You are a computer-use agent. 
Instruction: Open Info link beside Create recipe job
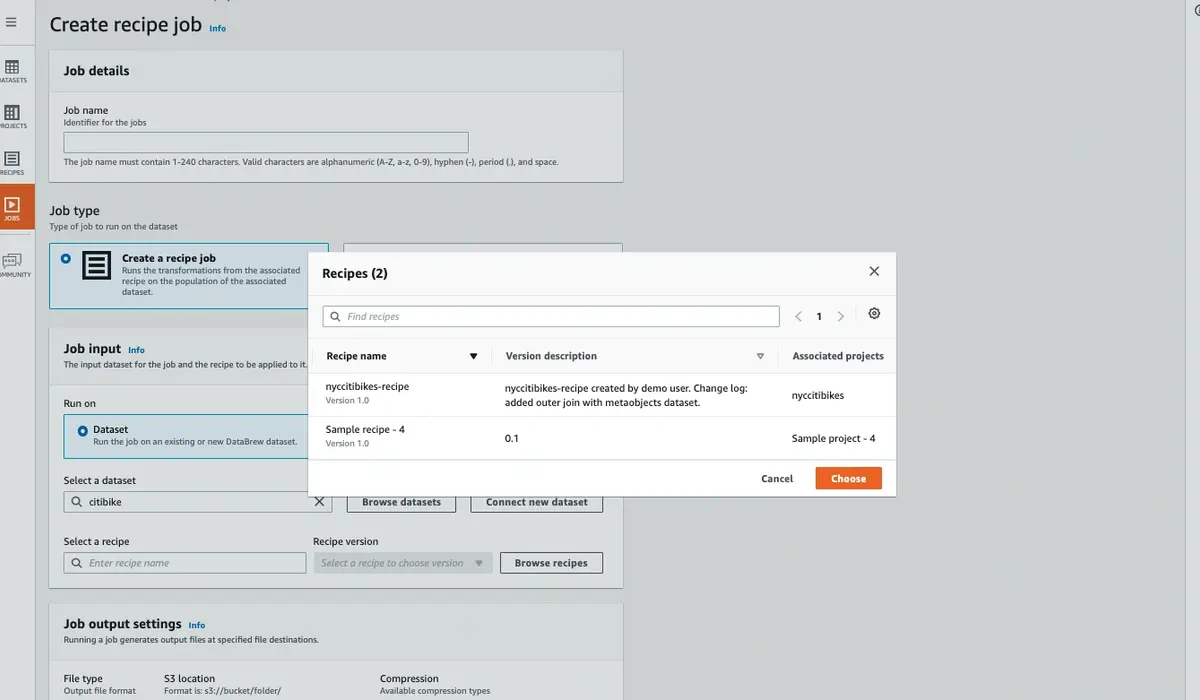218,28
